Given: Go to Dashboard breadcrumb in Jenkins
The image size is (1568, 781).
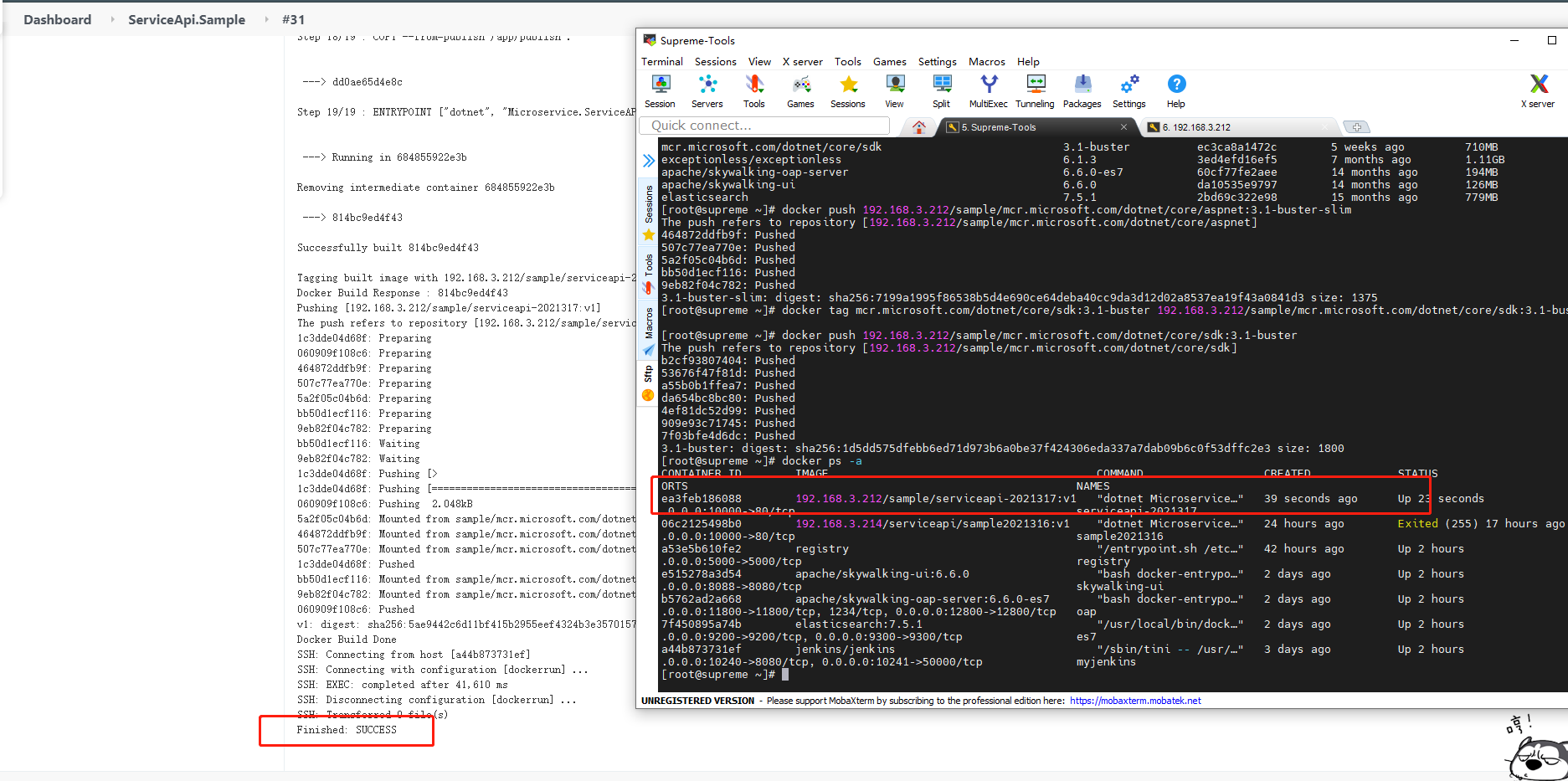Looking at the screenshot, I should tap(58, 19).
